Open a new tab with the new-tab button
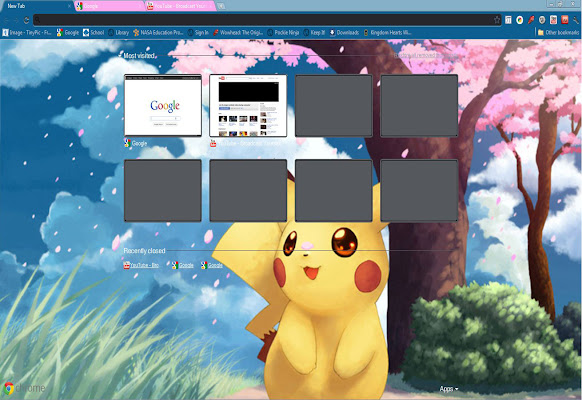The image size is (582, 400). click(x=221, y=6)
